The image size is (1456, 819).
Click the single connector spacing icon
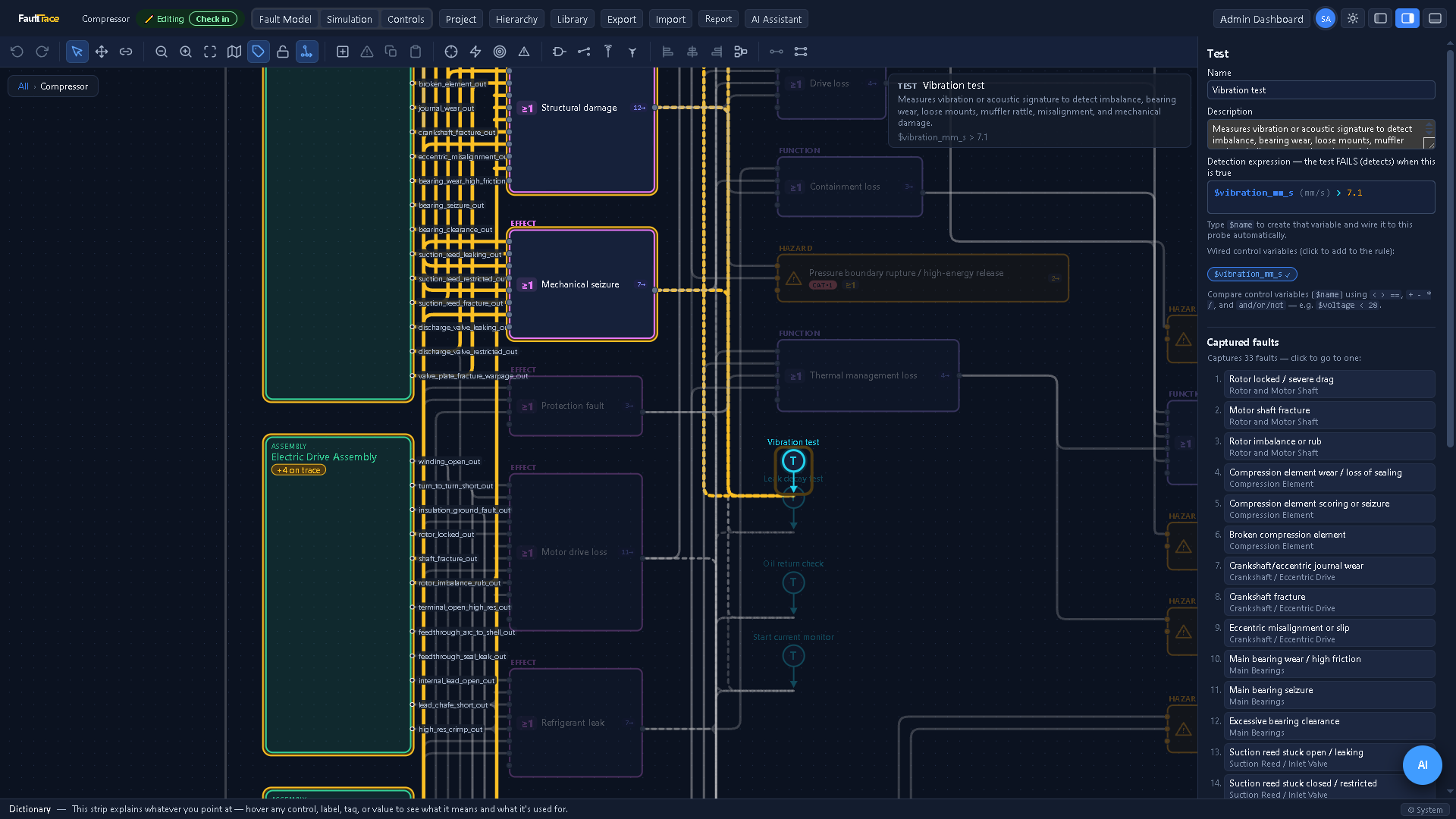pos(777,52)
